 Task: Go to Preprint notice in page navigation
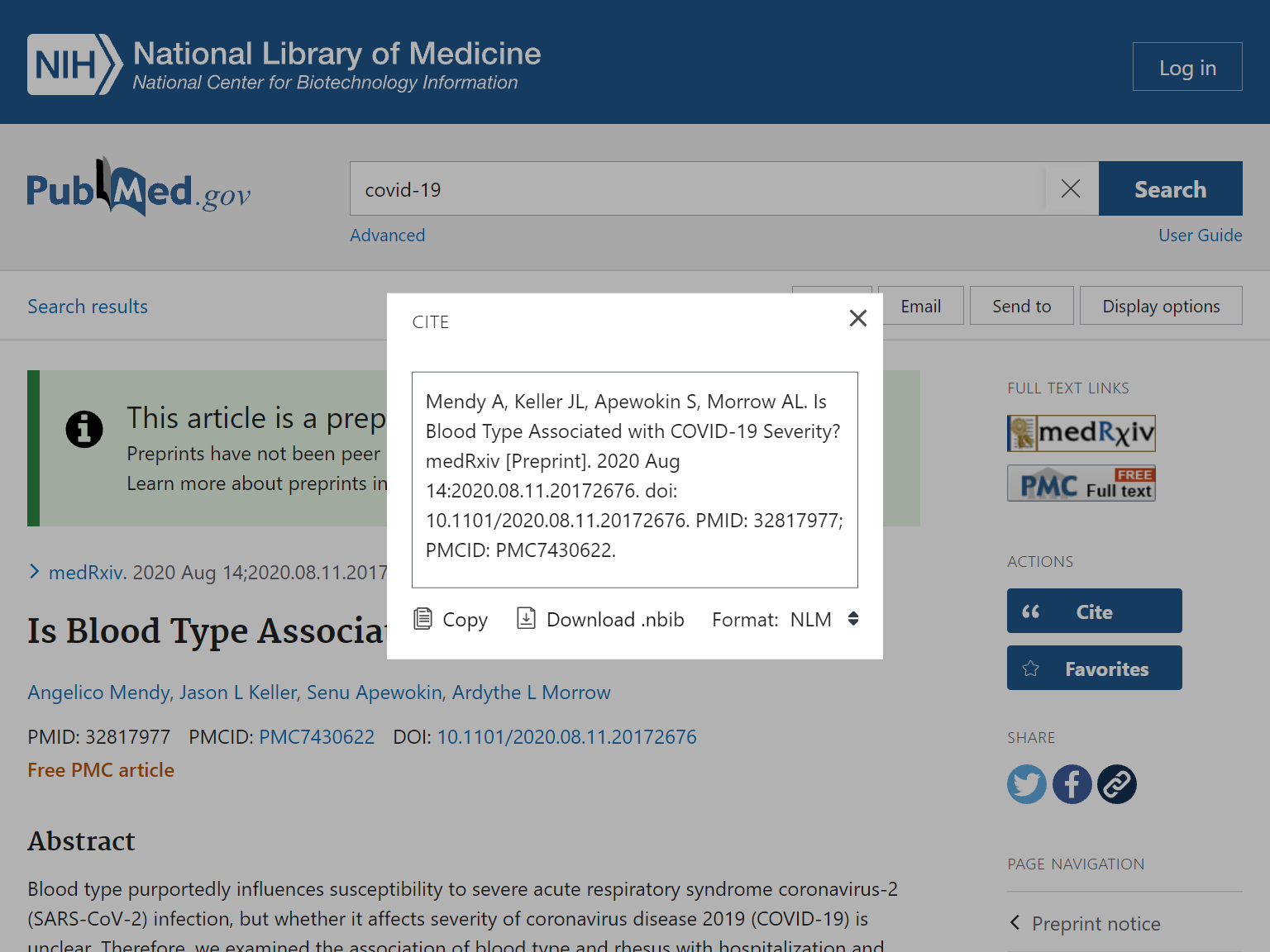coord(1096,924)
